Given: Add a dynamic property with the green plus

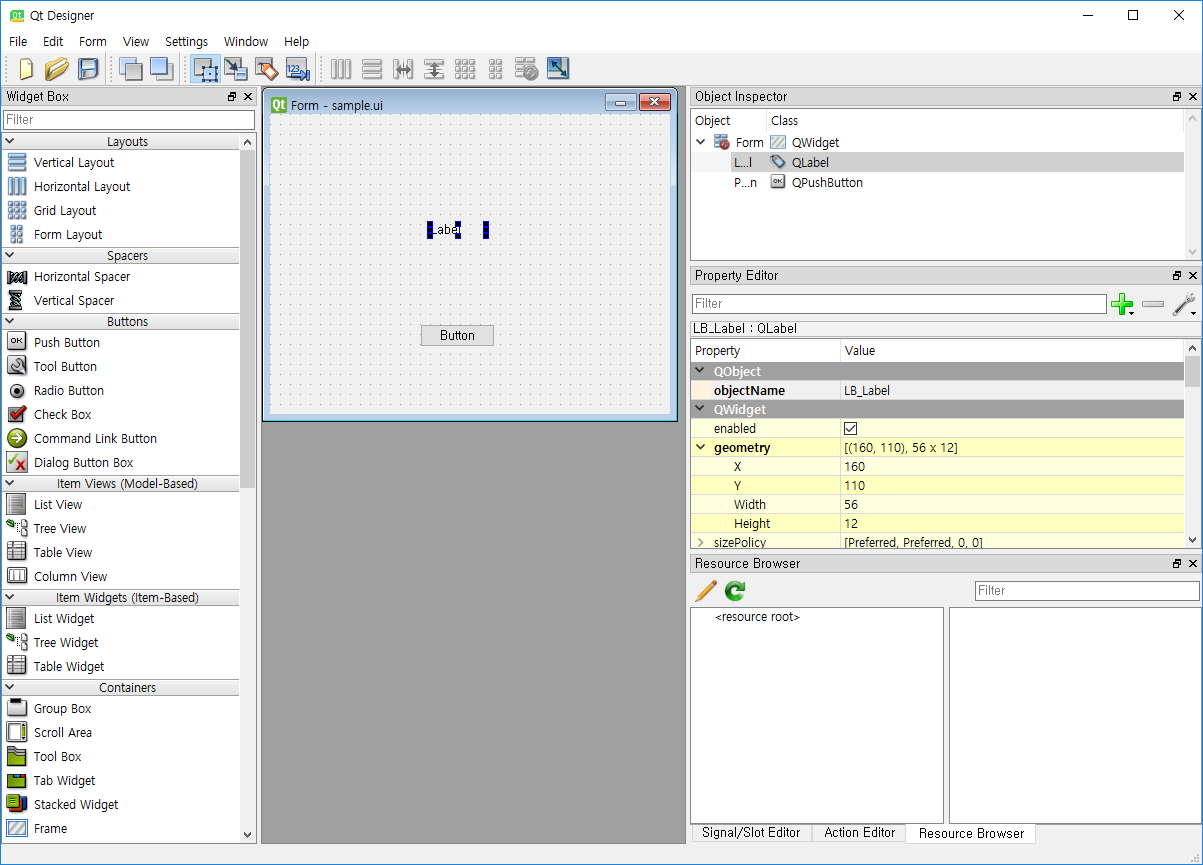Looking at the screenshot, I should [x=1122, y=305].
